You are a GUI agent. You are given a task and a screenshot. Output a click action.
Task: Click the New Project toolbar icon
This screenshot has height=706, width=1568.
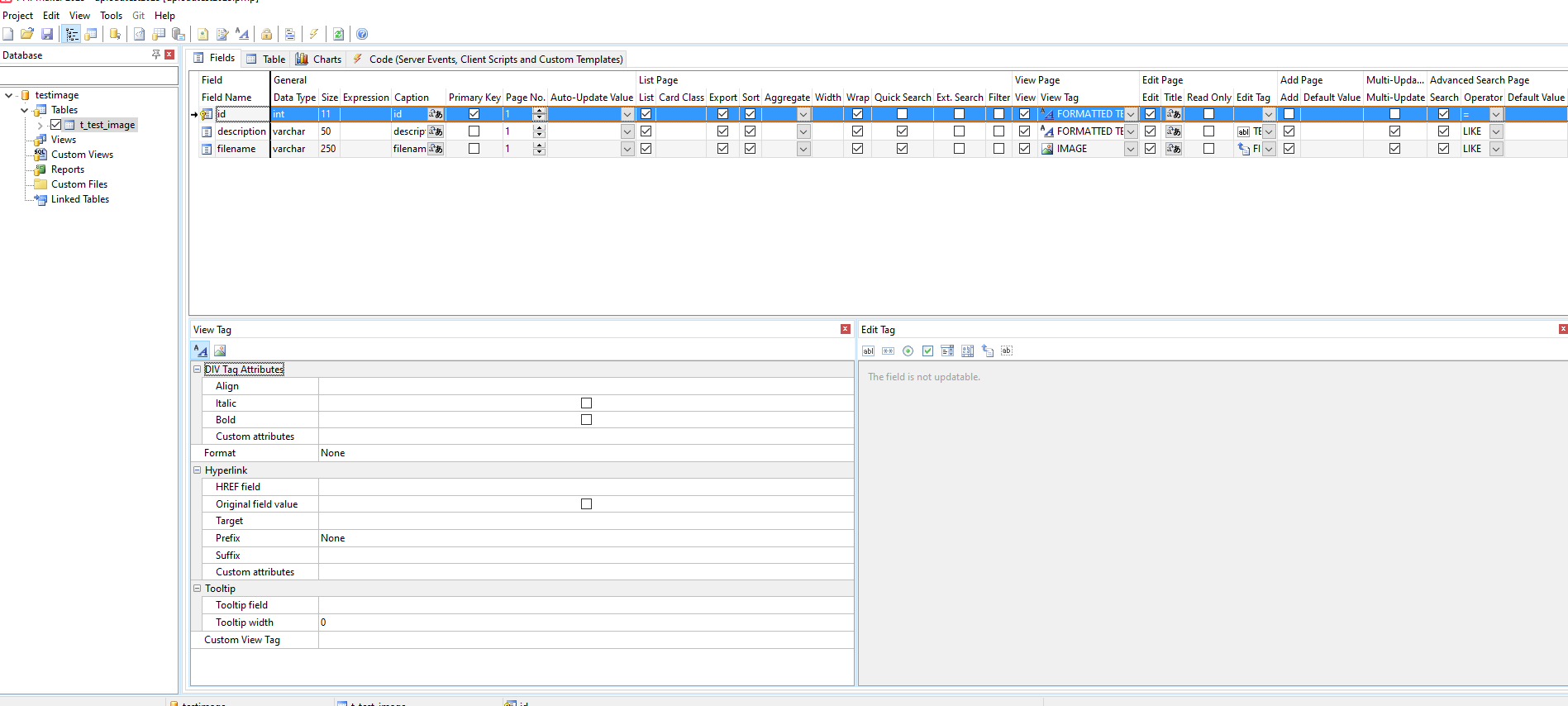[8, 34]
